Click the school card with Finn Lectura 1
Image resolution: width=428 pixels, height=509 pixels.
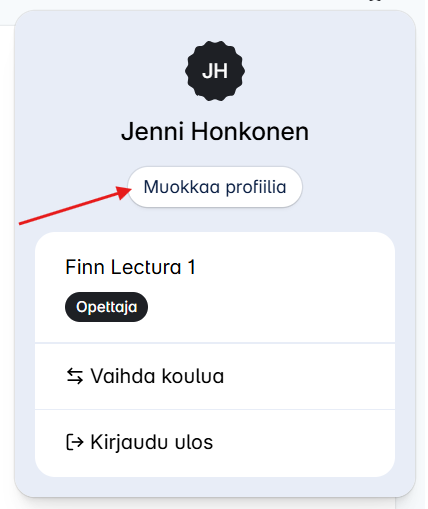pyautogui.click(x=215, y=288)
